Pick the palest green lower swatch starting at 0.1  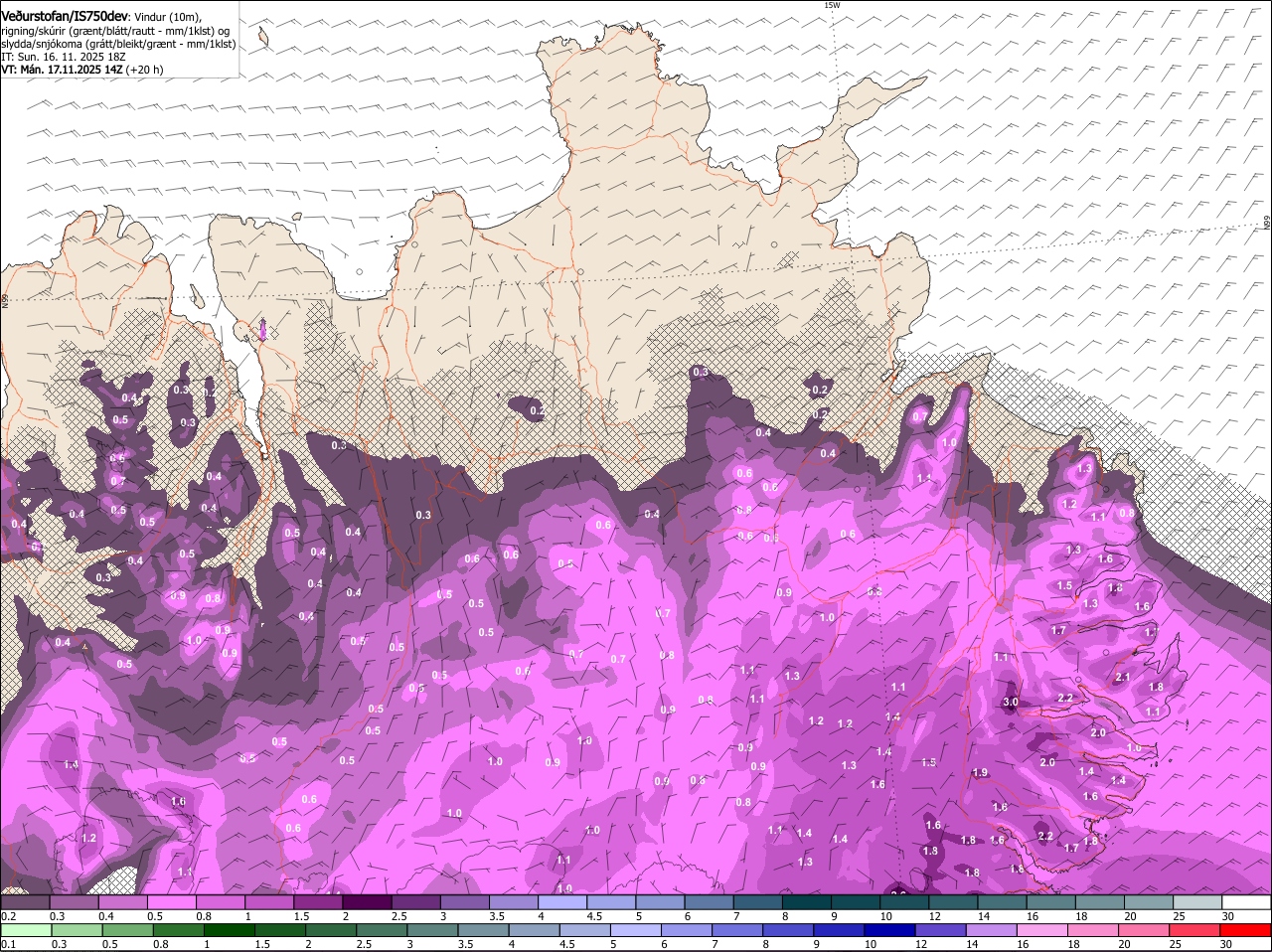26,930
